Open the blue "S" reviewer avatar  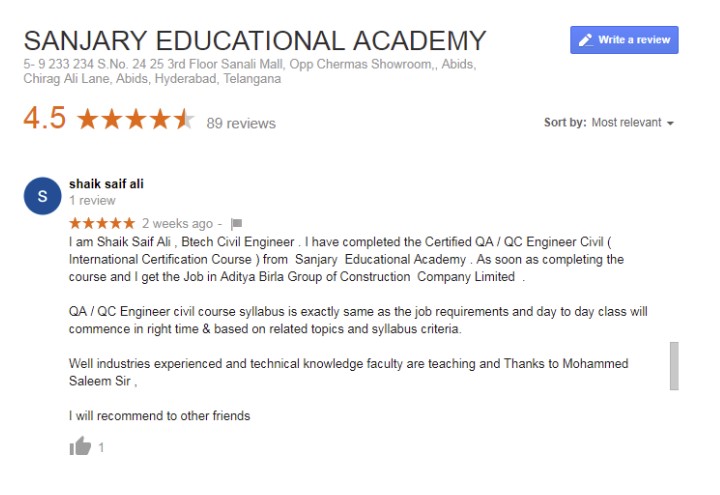click(x=42, y=197)
